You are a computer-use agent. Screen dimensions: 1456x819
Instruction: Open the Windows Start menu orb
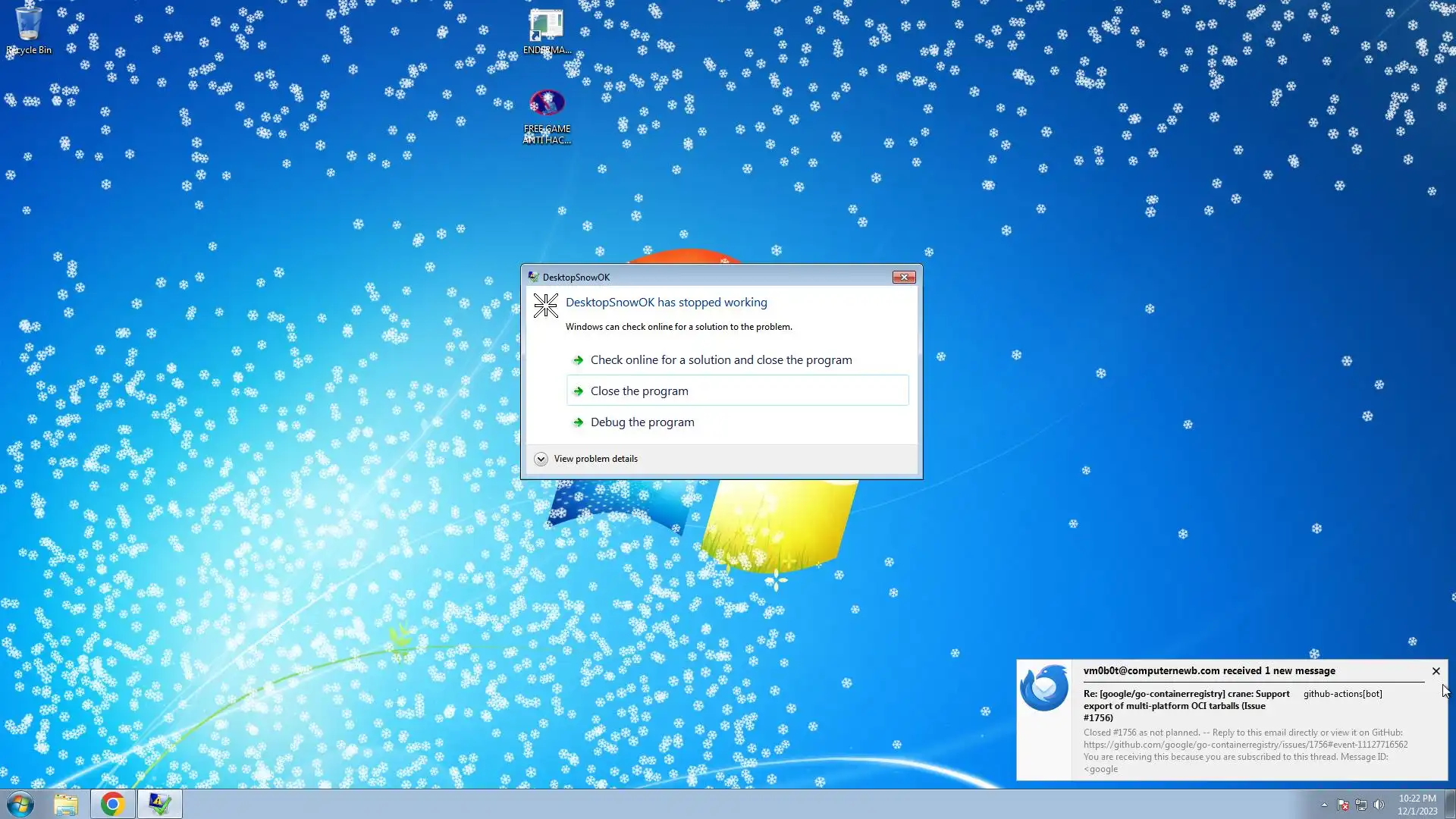pyautogui.click(x=20, y=804)
